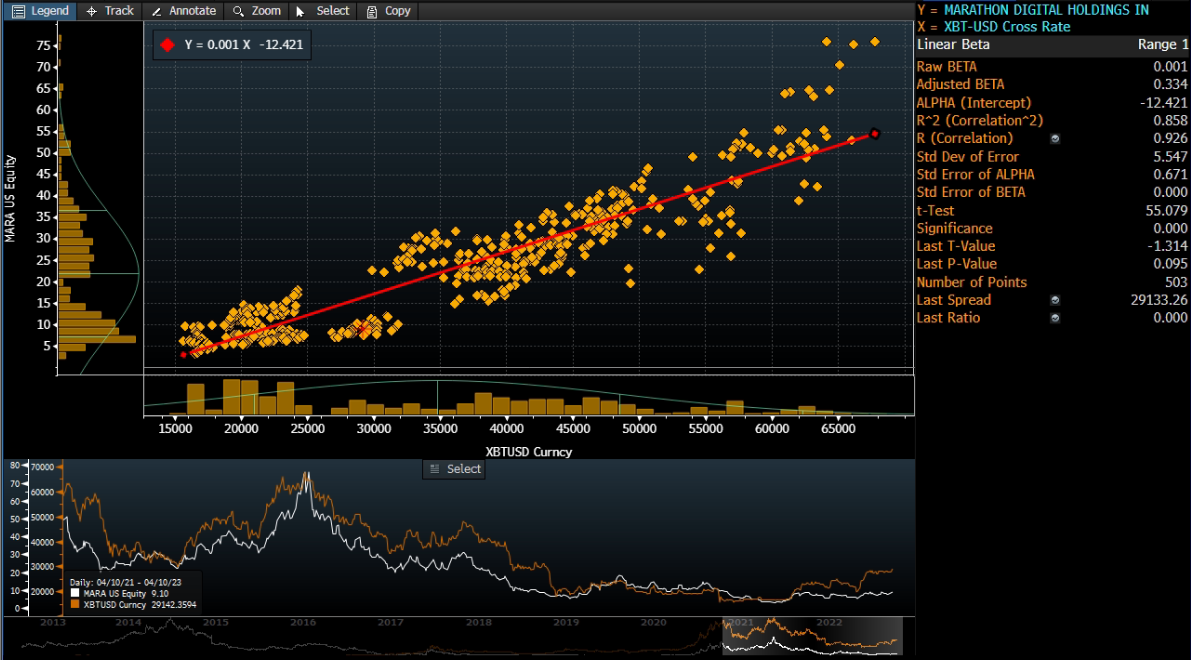Click the red diamond regression equation marker
Viewport: 1191px width, 660px height.
[168, 45]
